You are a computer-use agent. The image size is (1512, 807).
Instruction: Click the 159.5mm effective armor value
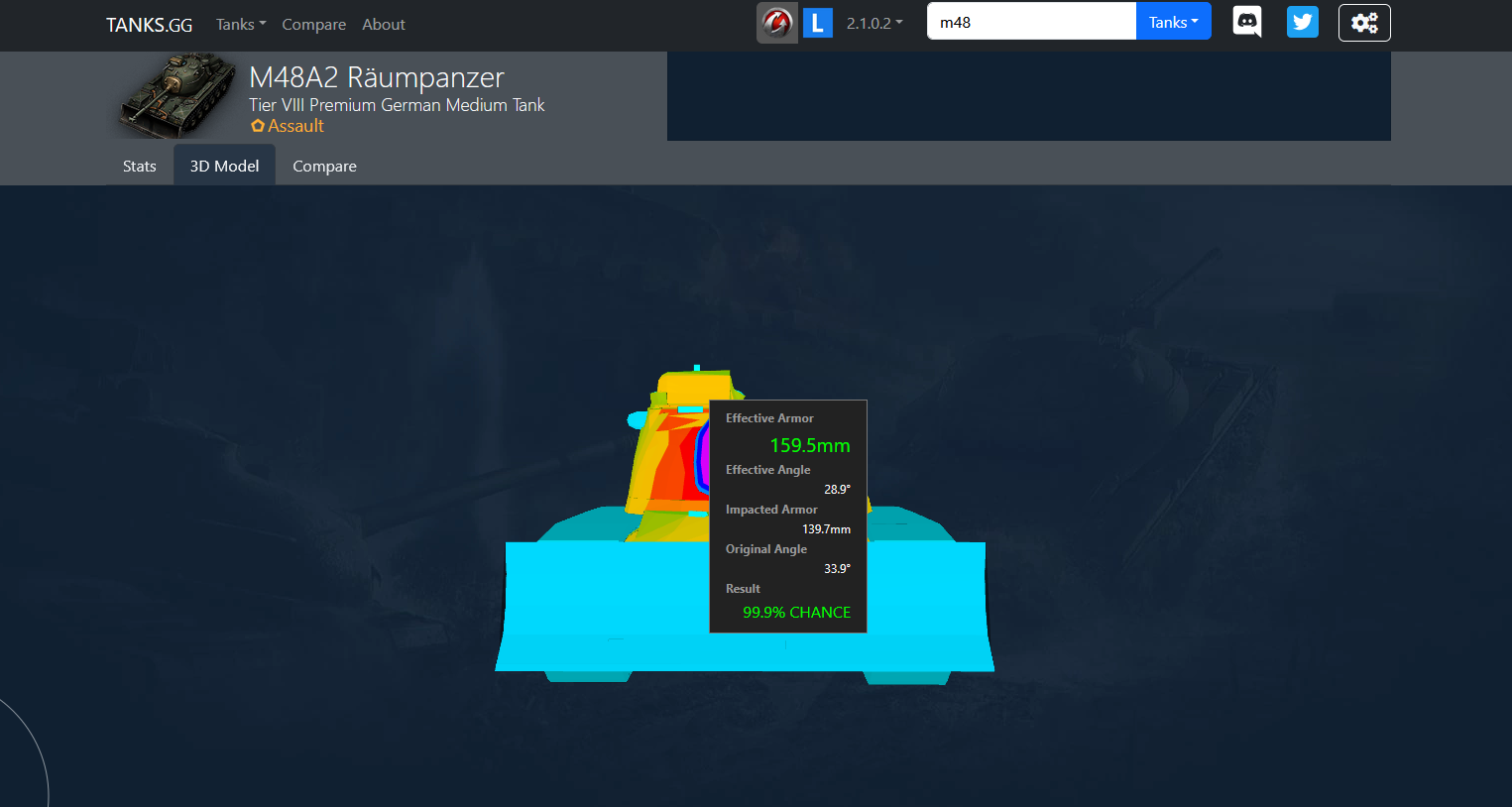810,446
